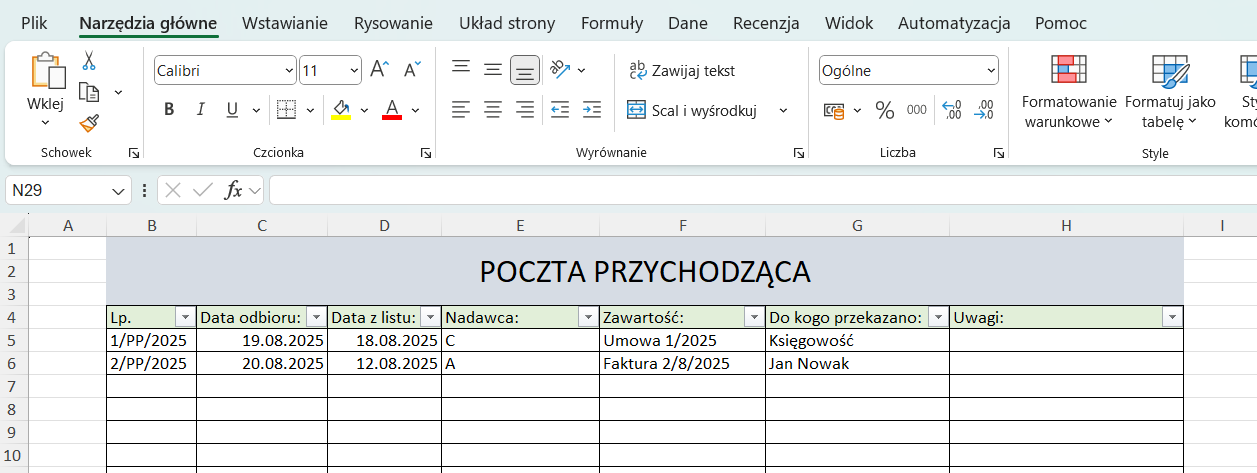Toggle bold formatting
1257x473 pixels.
[169, 110]
